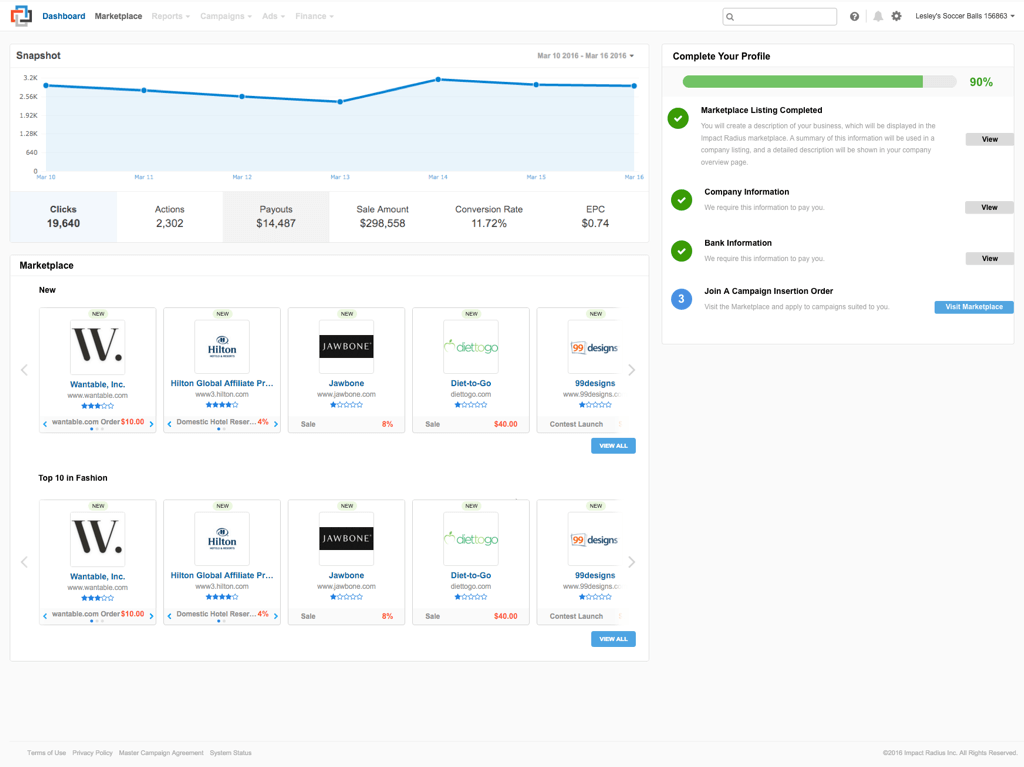This screenshot has height=767, width=1024.
Task: Open the notifications bell icon
Action: (x=878, y=17)
